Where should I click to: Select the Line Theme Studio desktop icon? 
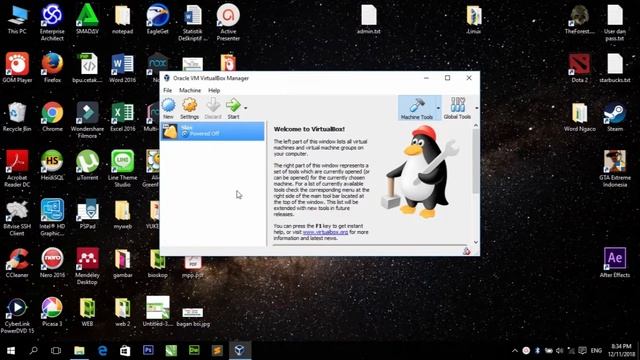coord(122,169)
